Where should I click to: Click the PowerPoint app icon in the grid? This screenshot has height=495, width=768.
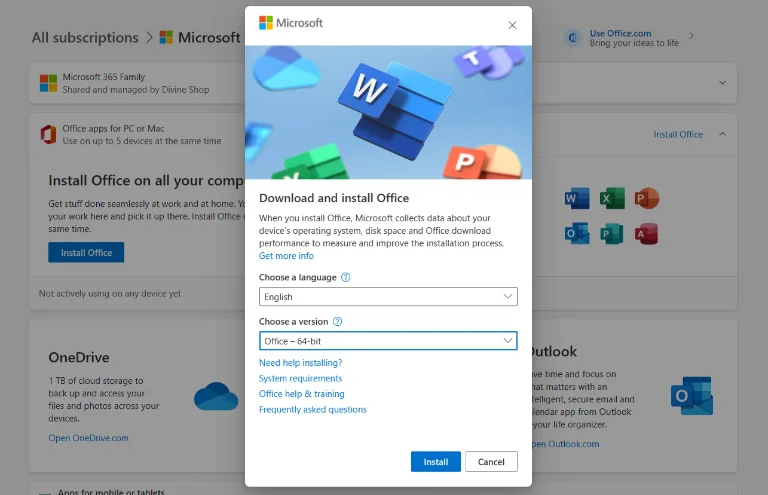(647, 198)
